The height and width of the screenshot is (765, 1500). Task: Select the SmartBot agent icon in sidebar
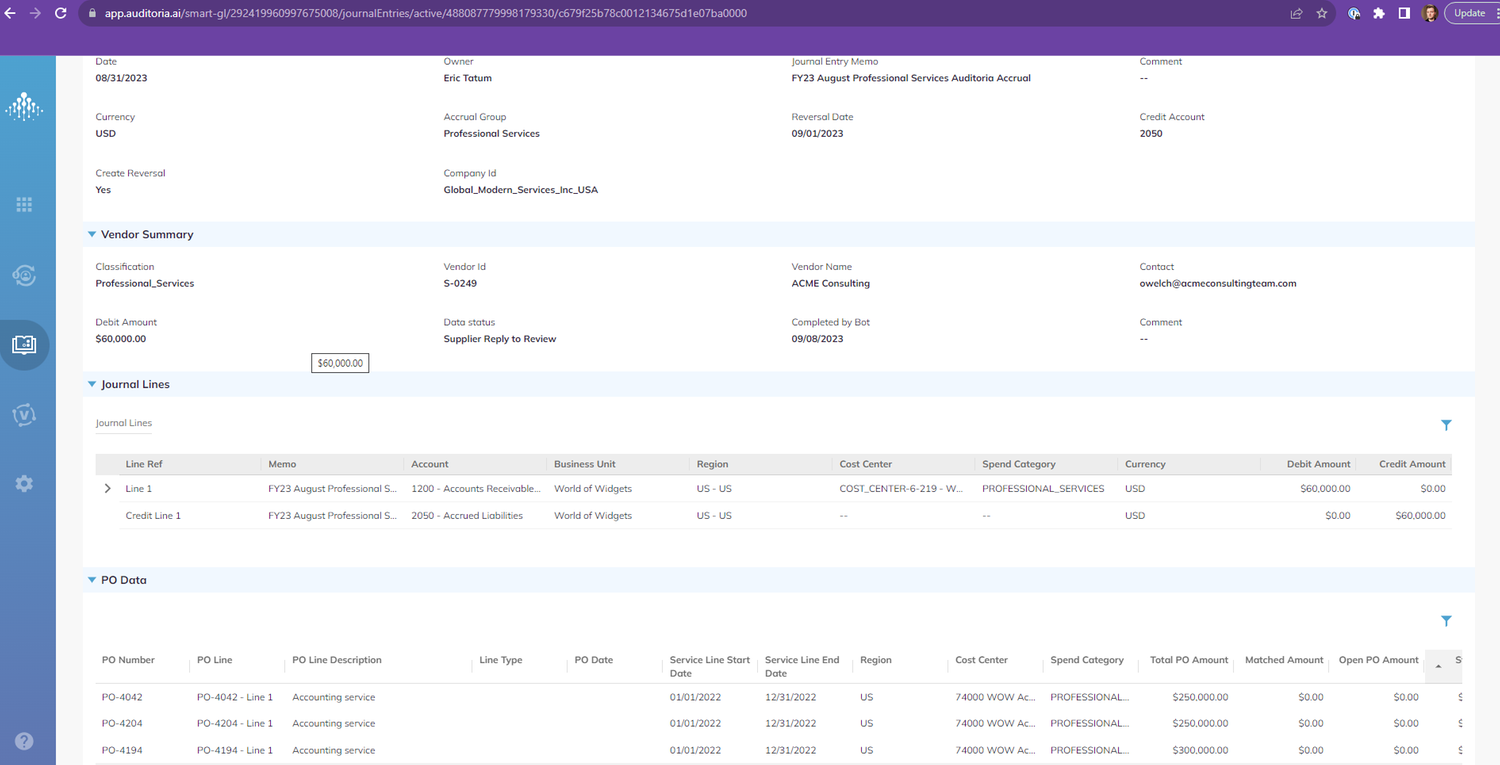pos(24,275)
